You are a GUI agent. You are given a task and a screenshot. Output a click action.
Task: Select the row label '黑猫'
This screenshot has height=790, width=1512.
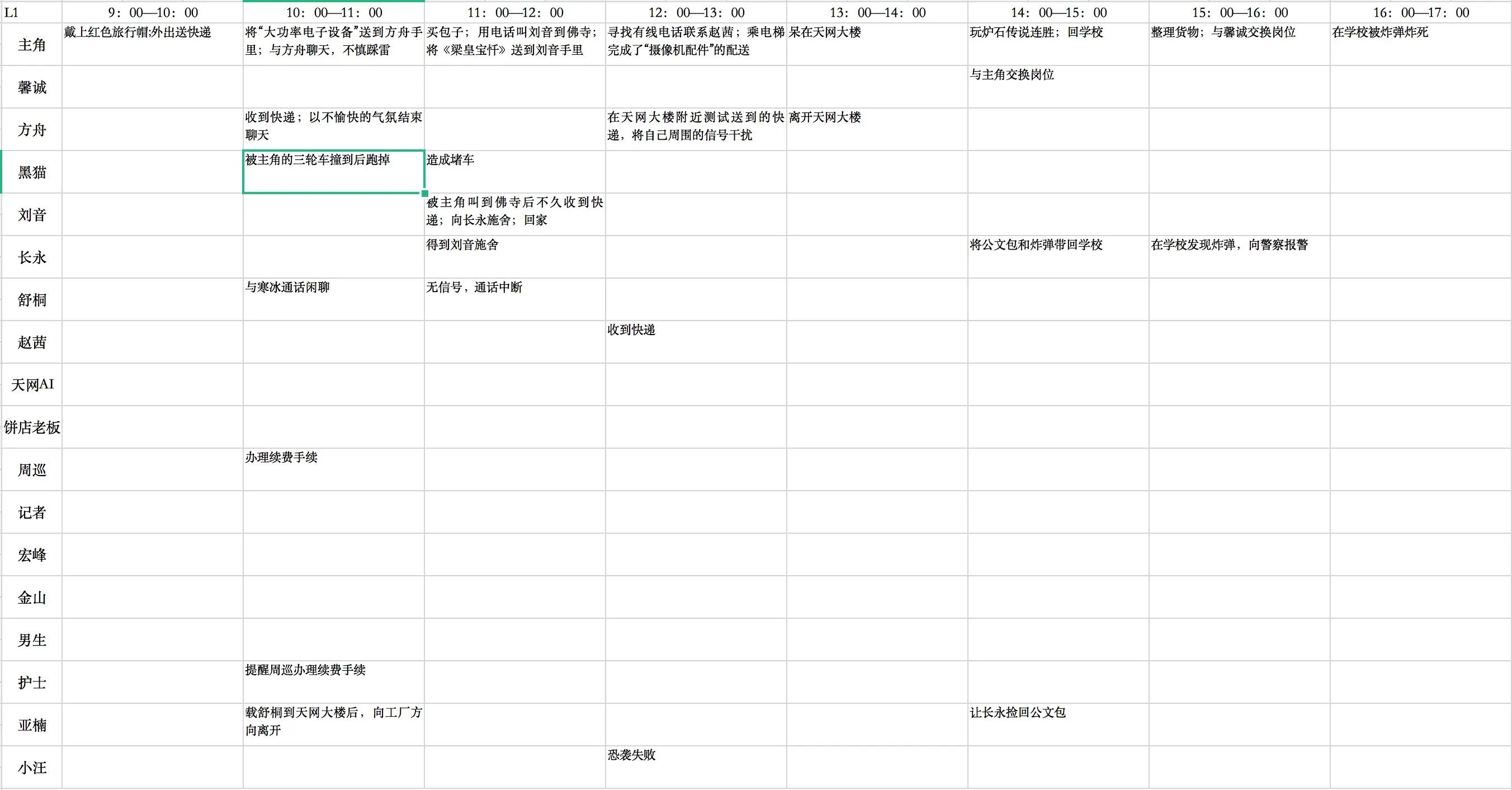tap(32, 172)
